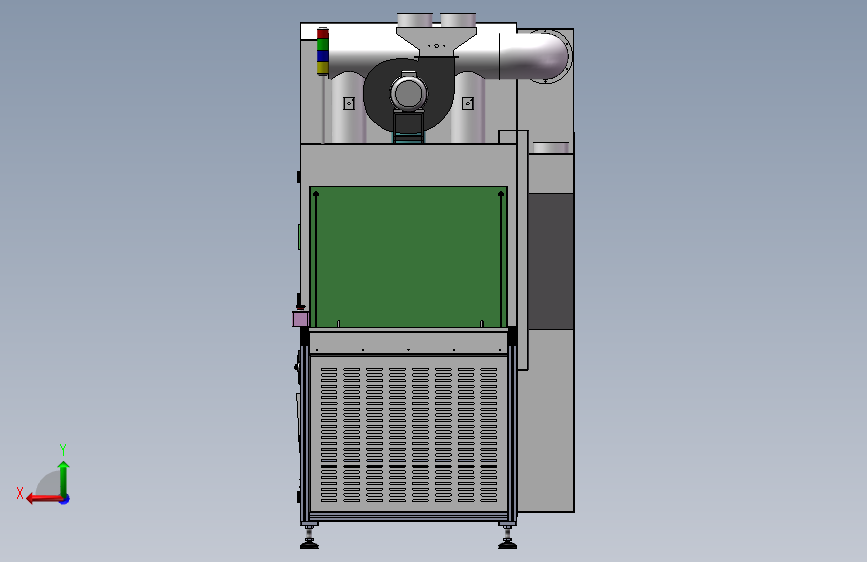Select the large green door panel of the machine
Viewport: 867px width, 562px height.
click(x=409, y=257)
